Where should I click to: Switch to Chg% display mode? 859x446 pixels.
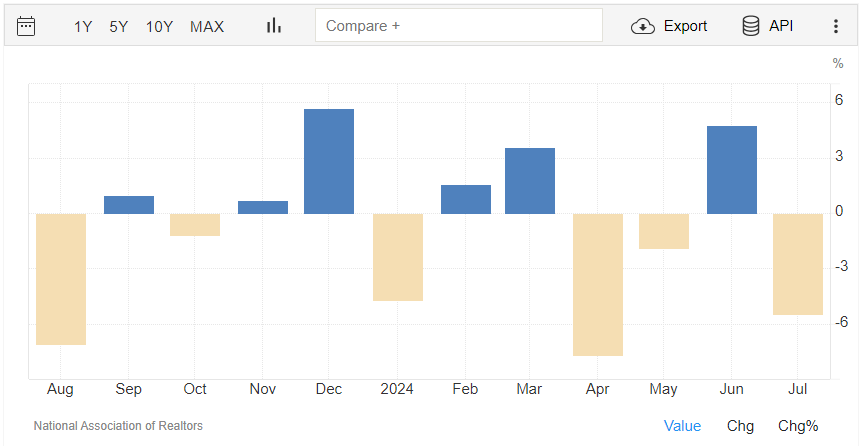click(798, 426)
